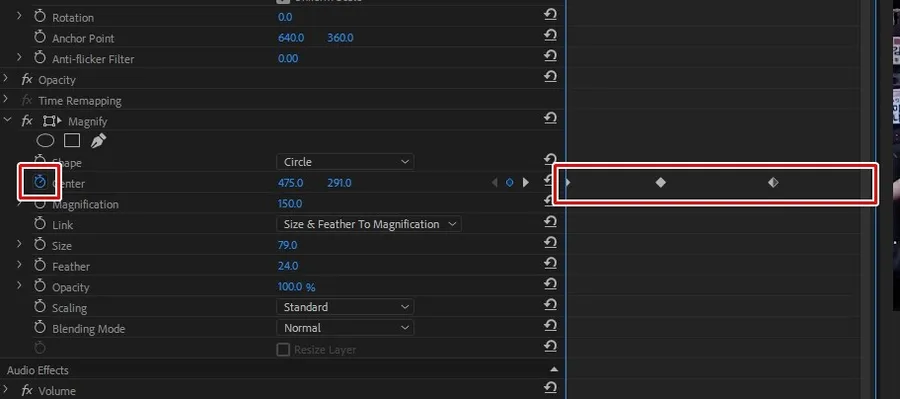900x399 pixels.
Task: Reset the Scaling parameter
Action: [550, 304]
